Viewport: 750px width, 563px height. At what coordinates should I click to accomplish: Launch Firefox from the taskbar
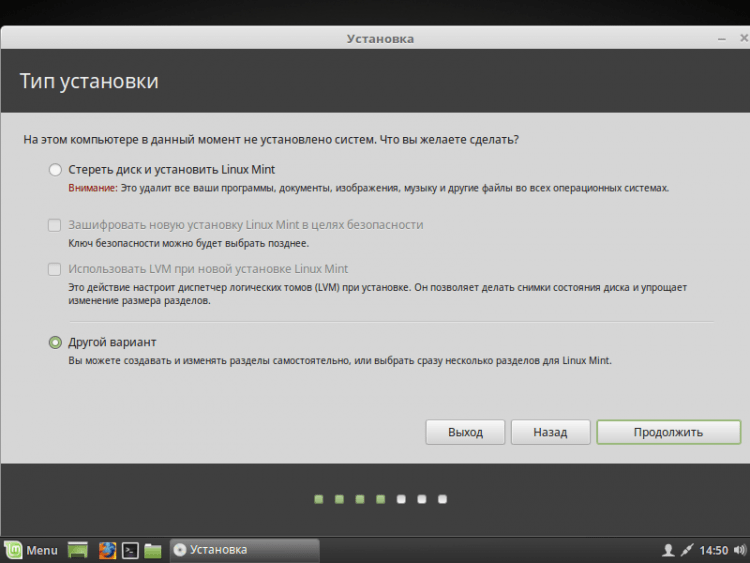[108, 550]
